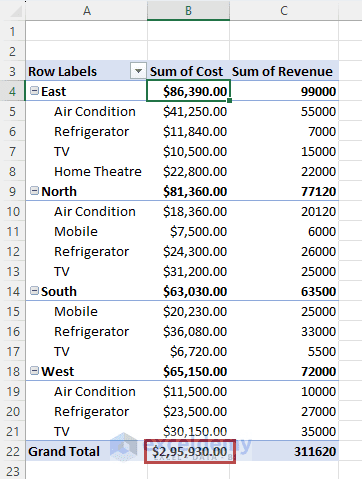Select column B header
The width and height of the screenshot is (362, 479).
tap(188, 11)
